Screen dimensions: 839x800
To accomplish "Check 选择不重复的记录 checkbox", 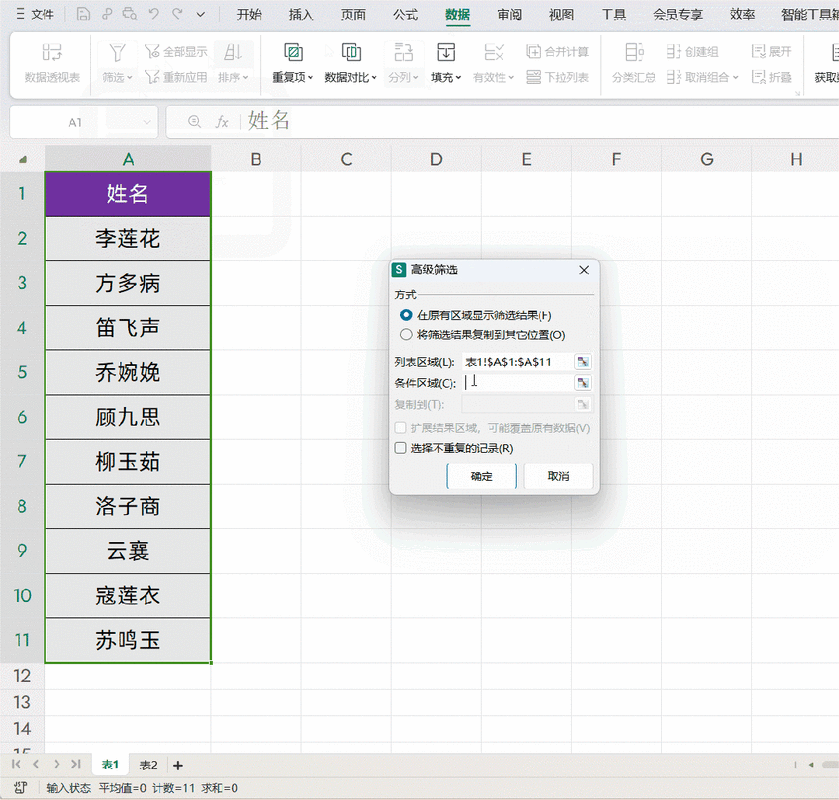I will pyautogui.click(x=400, y=448).
